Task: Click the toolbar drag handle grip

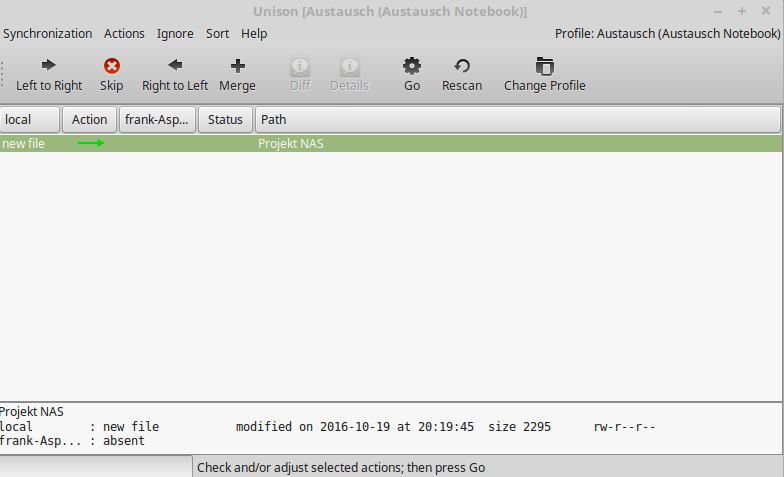Action: (2, 74)
